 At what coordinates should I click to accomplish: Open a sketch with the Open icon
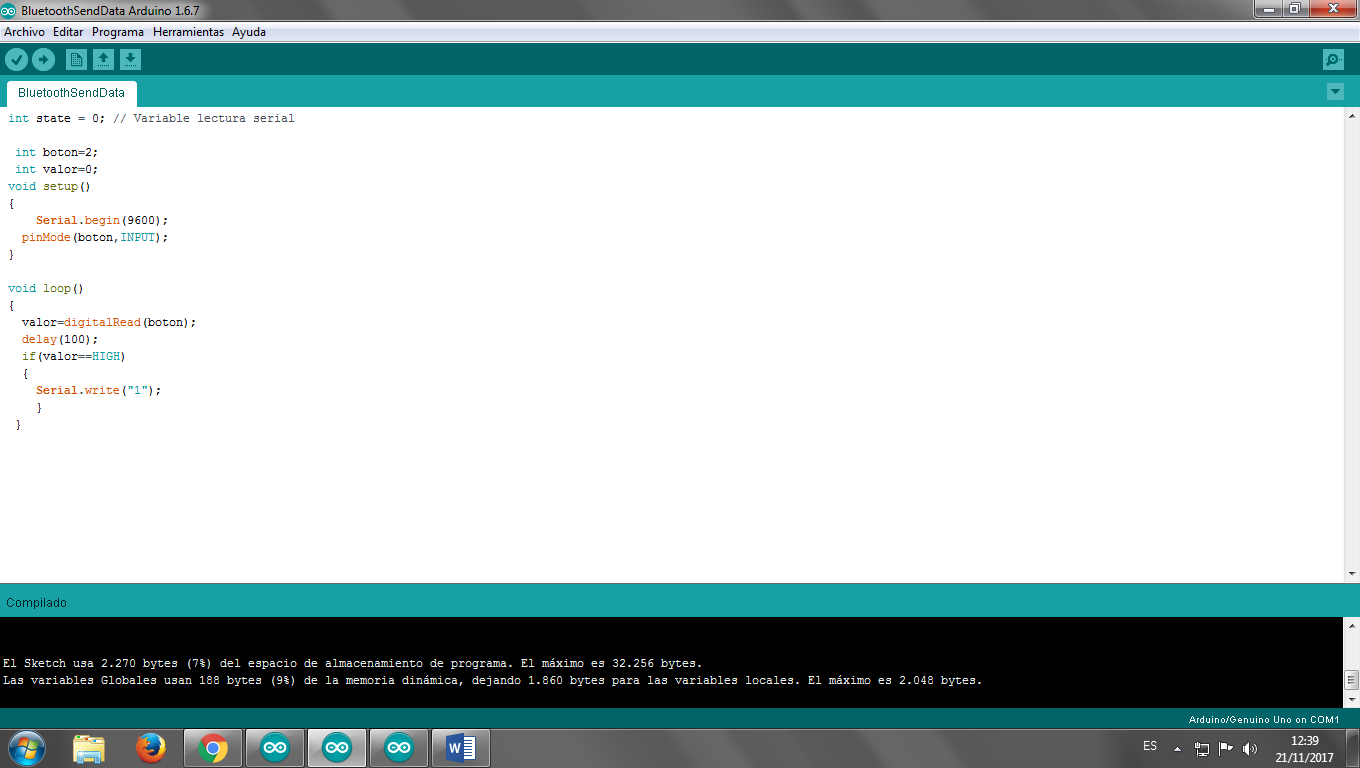[103, 60]
